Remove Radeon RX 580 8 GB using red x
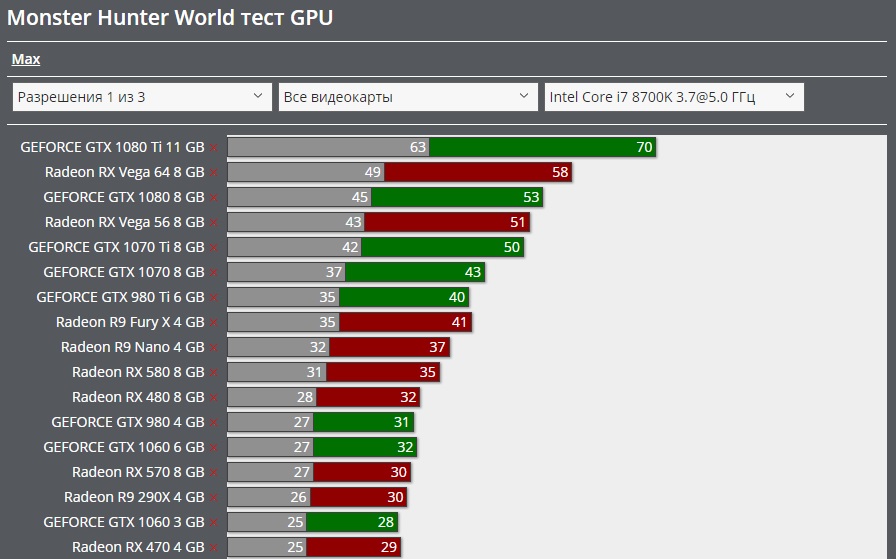This screenshot has width=896, height=559. tap(214, 373)
